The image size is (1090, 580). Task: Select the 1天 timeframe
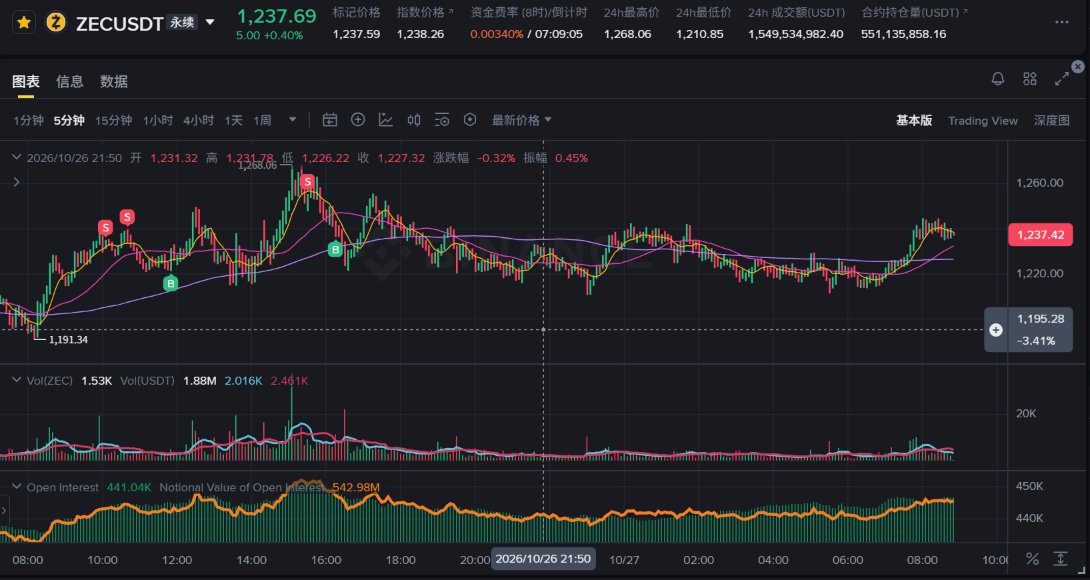click(x=234, y=120)
